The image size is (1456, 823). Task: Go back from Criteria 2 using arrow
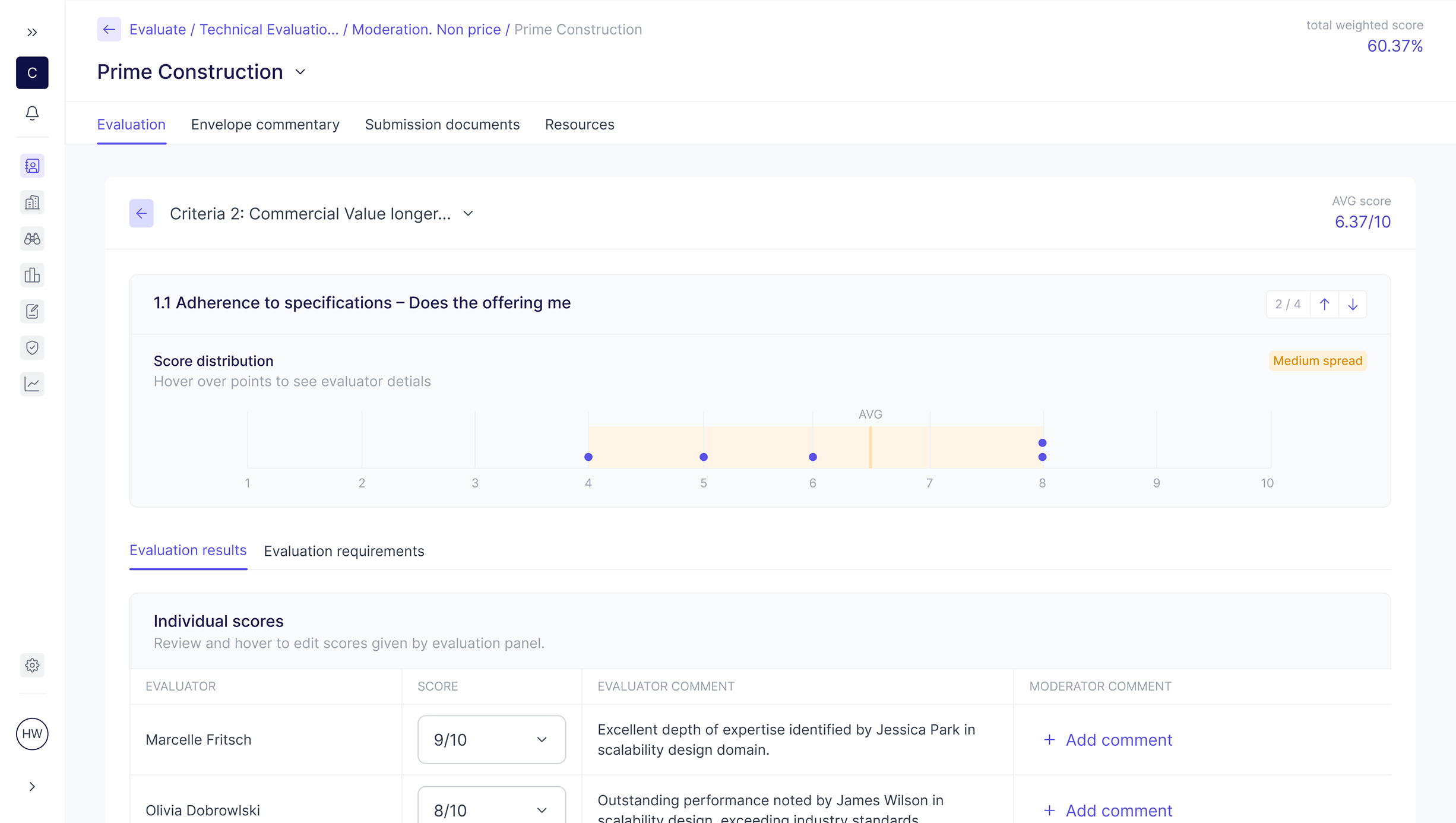click(x=141, y=213)
